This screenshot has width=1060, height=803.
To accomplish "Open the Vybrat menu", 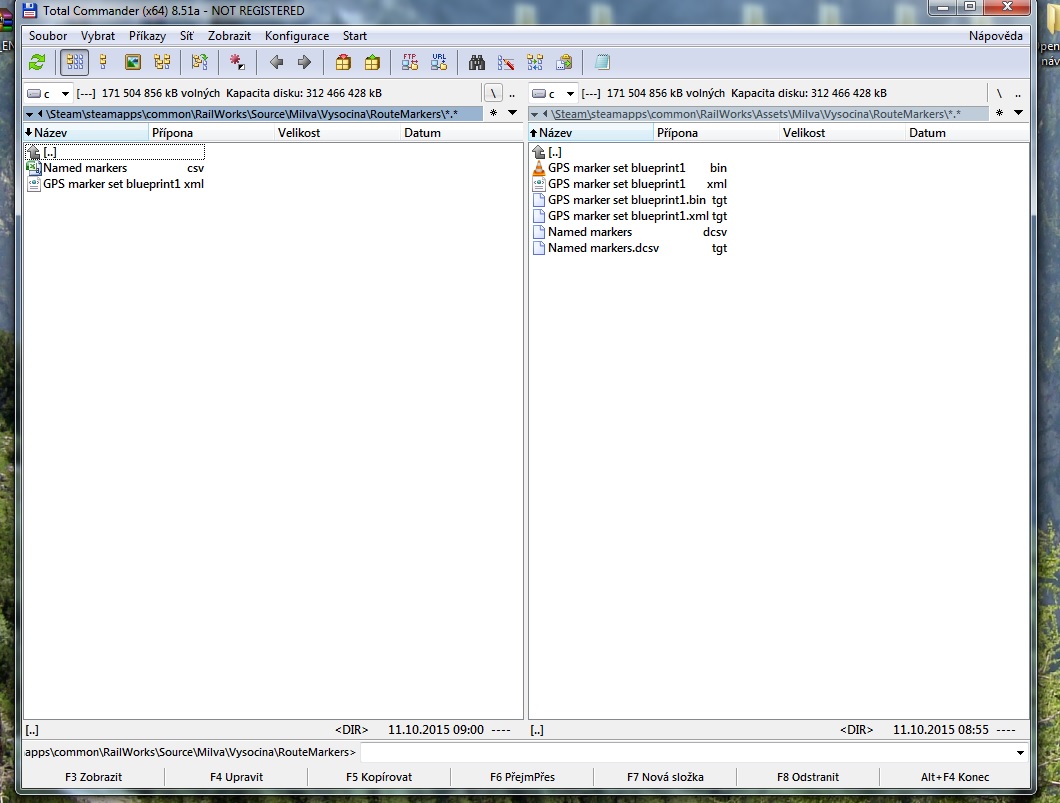I will pyautogui.click(x=98, y=36).
